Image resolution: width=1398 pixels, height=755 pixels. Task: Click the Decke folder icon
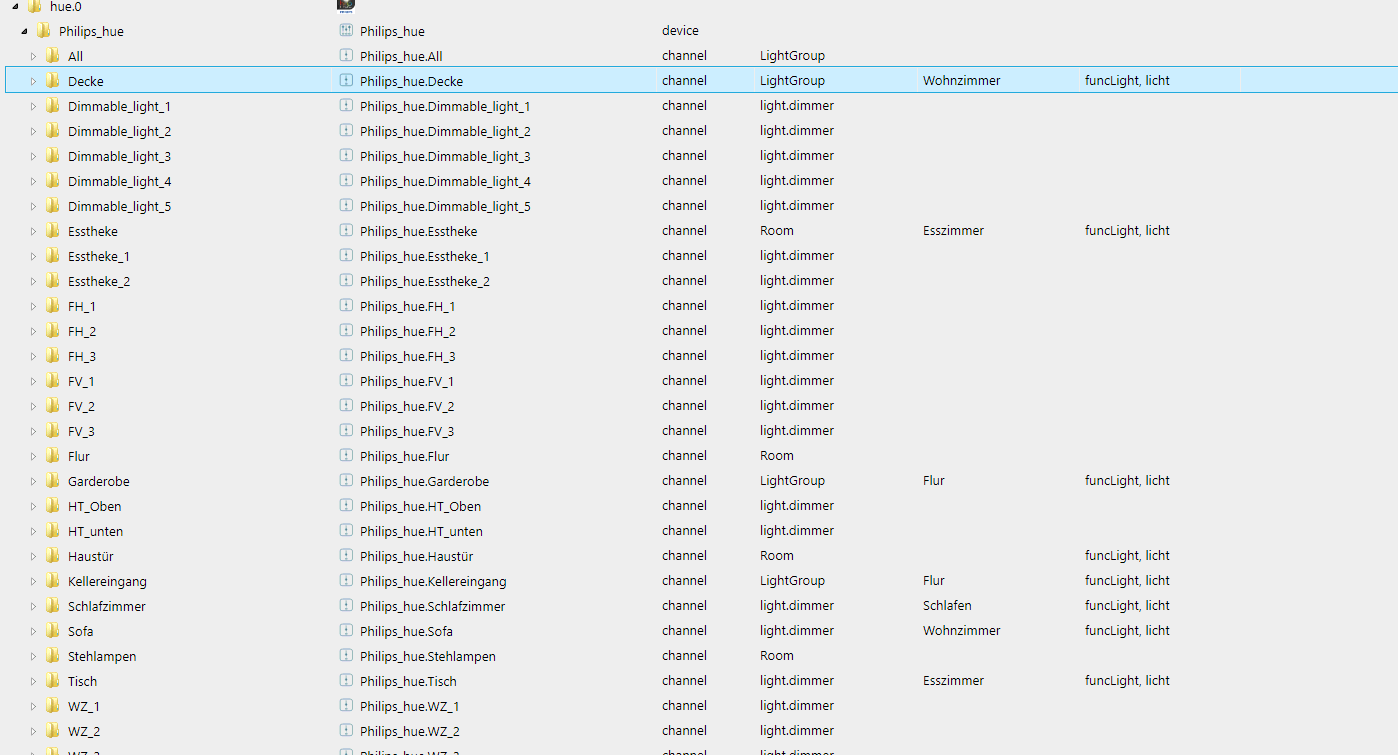(53, 81)
